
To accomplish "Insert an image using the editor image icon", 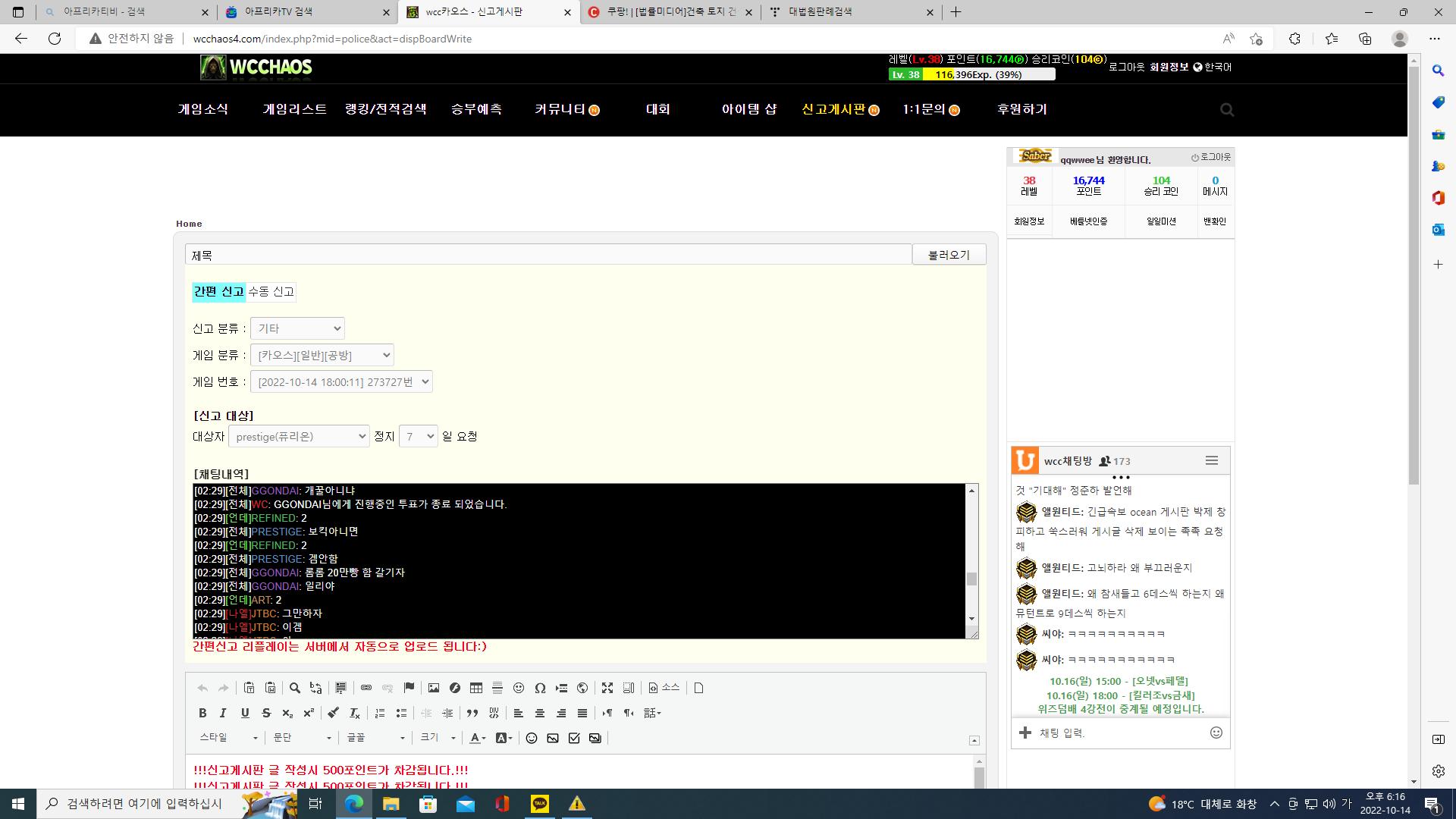I will pyautogui.click(x=434, y=688).
